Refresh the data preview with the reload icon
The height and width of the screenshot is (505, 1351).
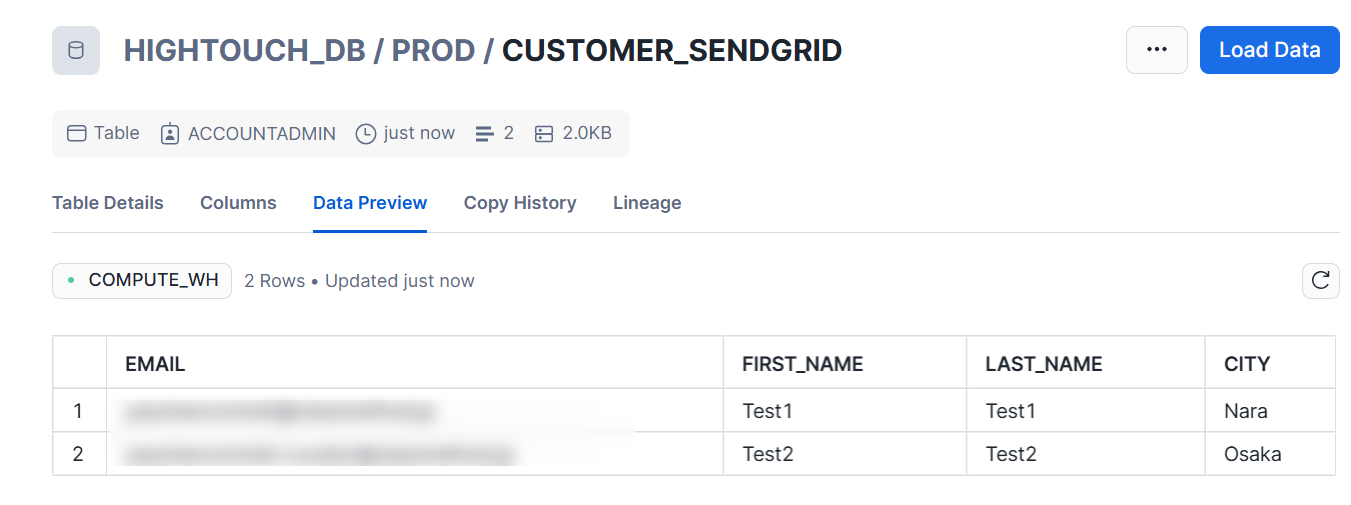1320,281
